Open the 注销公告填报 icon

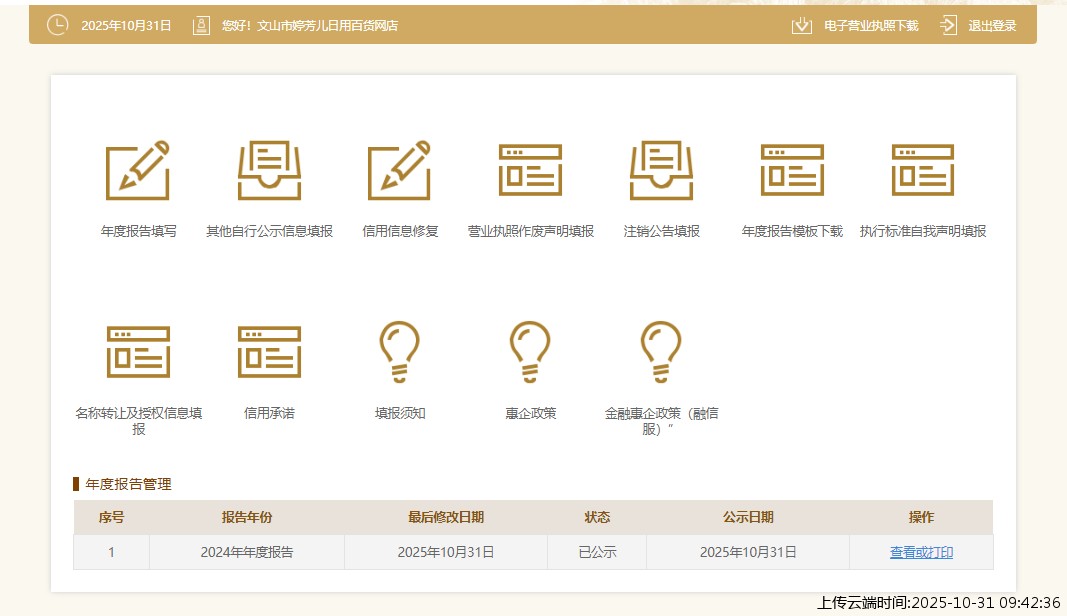661,171
